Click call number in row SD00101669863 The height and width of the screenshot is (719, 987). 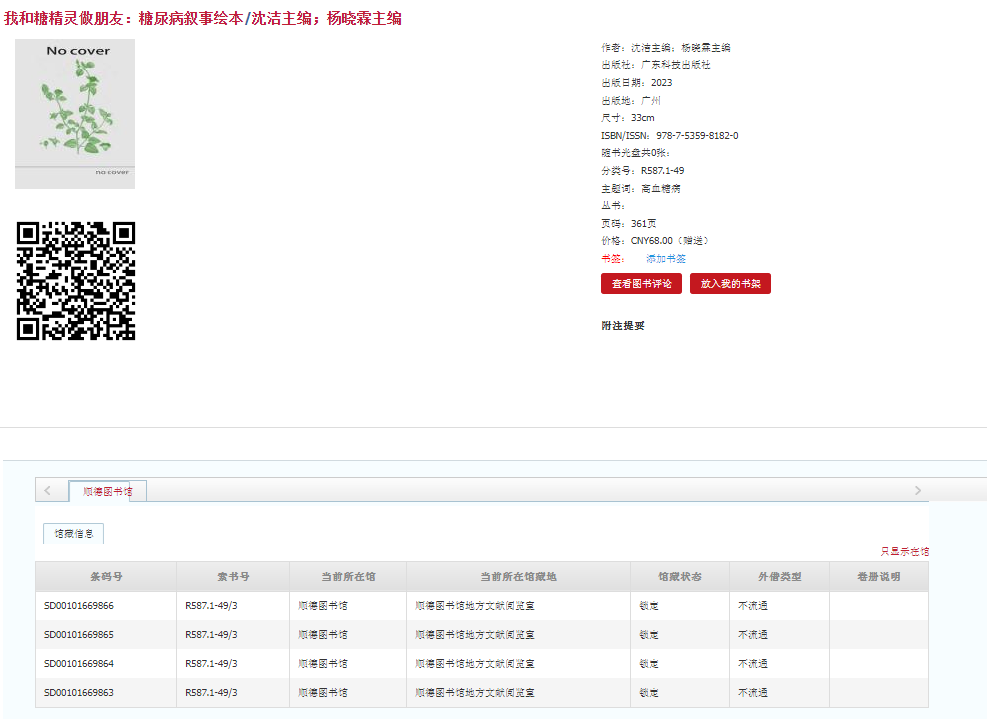[x=211, y=693]
